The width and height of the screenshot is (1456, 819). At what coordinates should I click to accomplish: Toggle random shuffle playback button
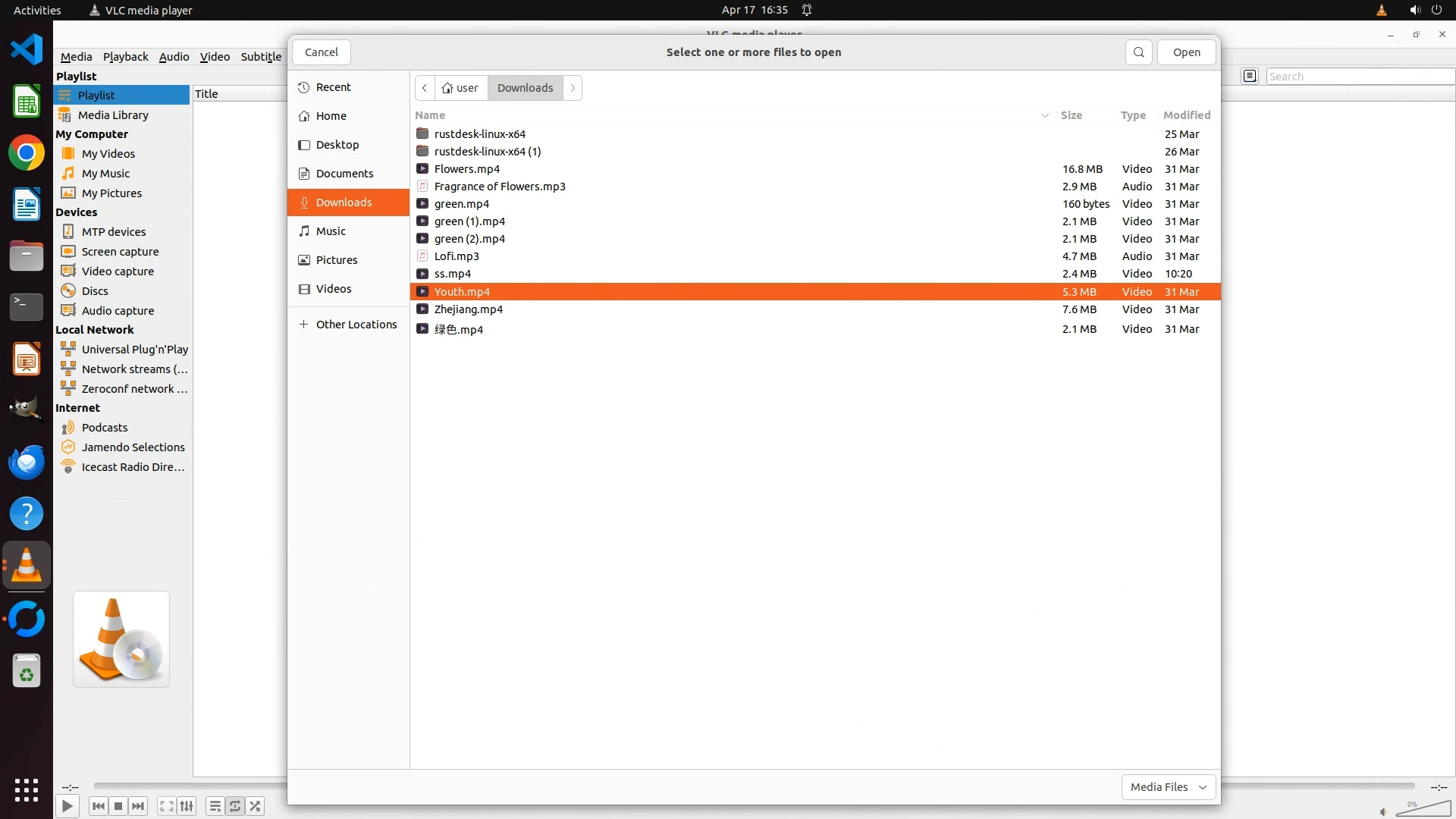[x=256, y=806]
